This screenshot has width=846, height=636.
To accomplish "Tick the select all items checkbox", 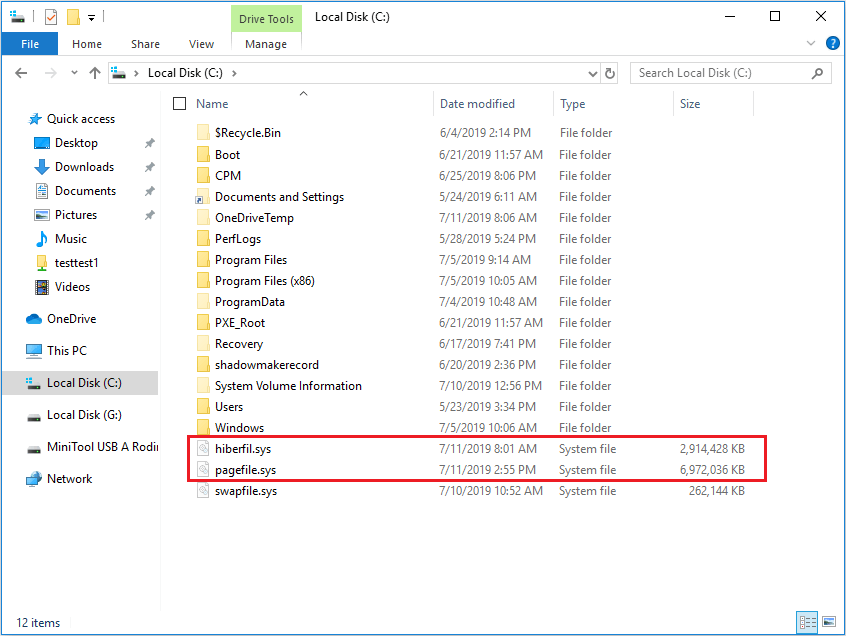I will tap(179, 104).
